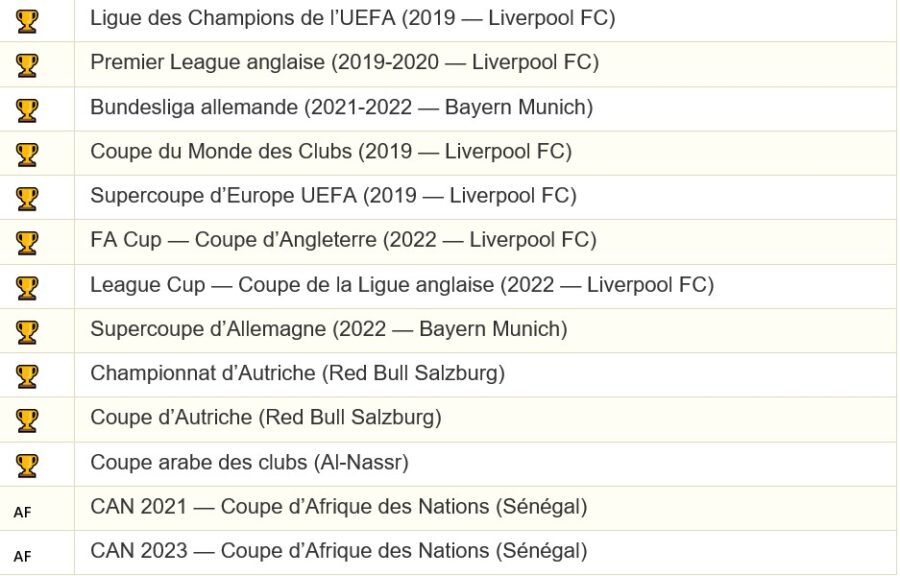This screenshot has width=900, height=576.
Task: Click the AF icon beside CAN 2021
Action: [x=22, y=511]
